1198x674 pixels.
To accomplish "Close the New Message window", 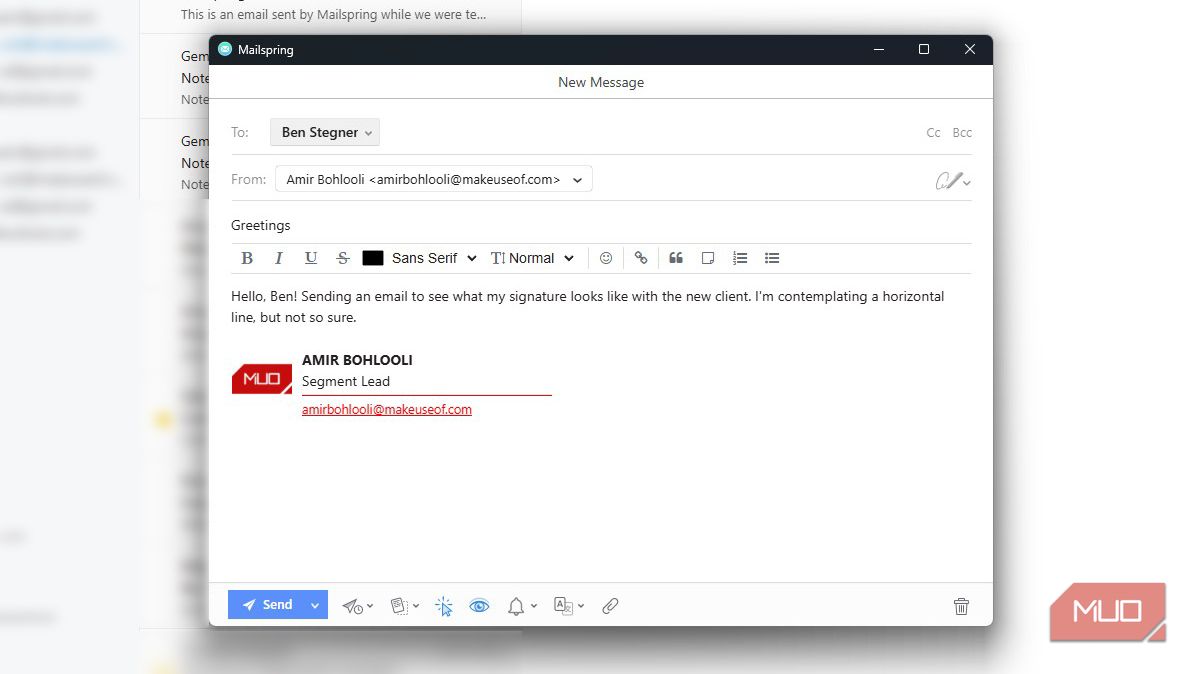I will point(970,49).
